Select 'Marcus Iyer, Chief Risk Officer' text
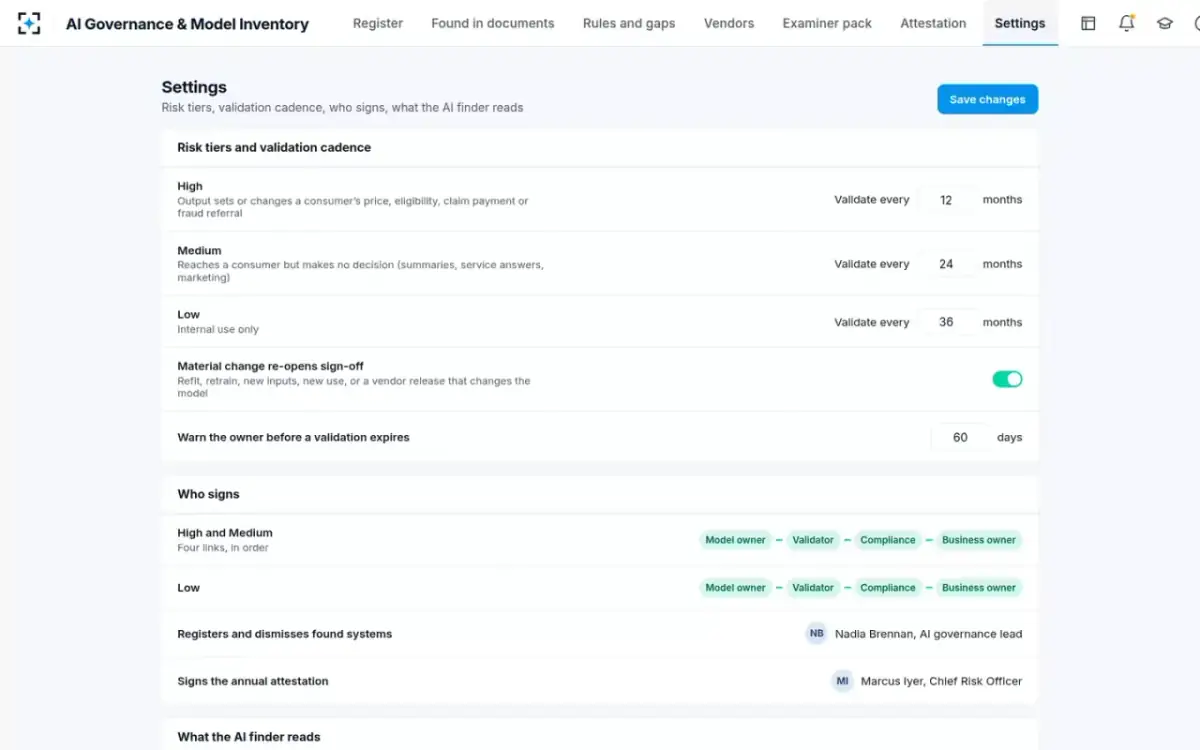This screenshot has height=750, width=1200. pos(941,681)
